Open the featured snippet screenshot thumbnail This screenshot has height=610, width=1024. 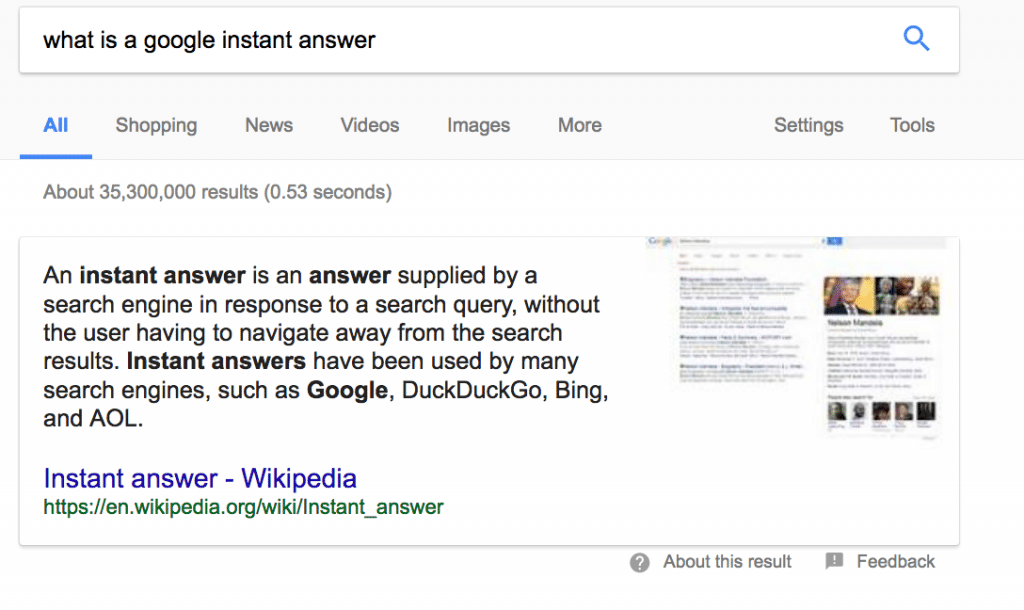(796, 340)
